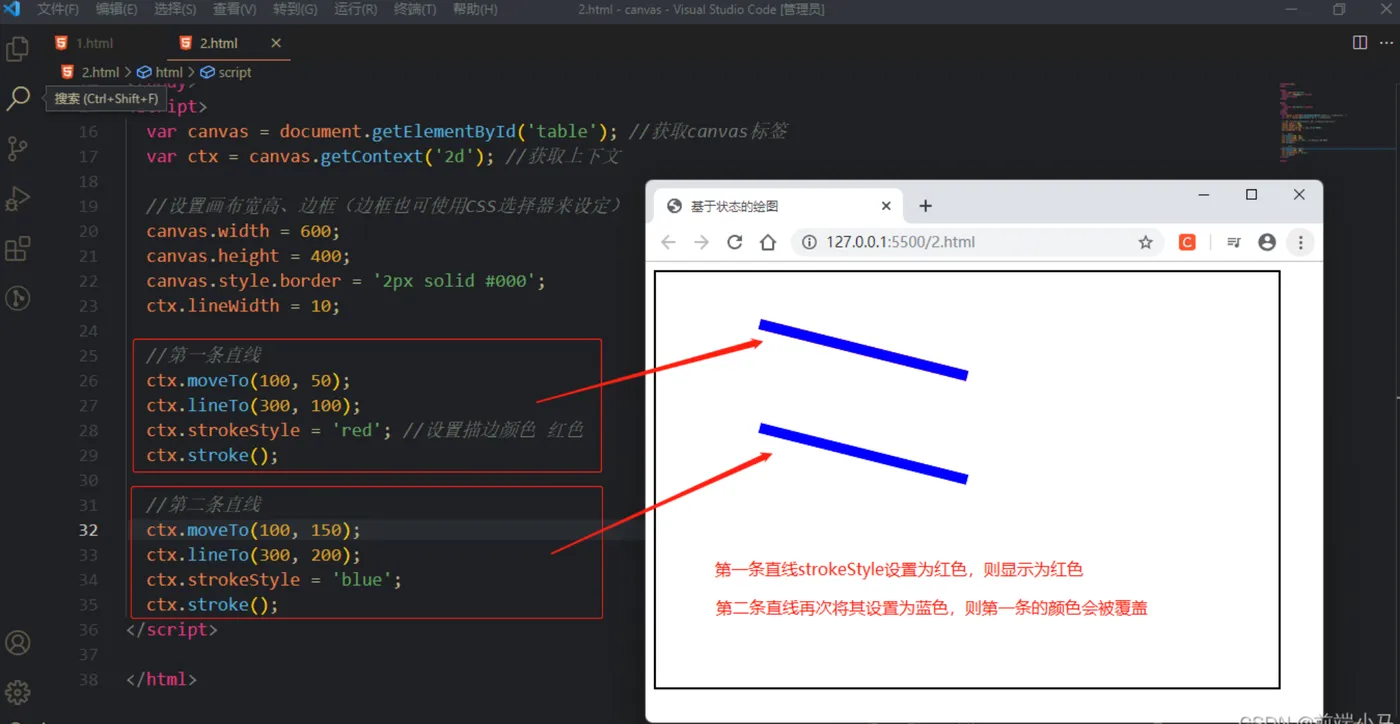Screen dimensions: 1400x724
Task: Click the browser Forward arrow
Action: (702, 242)
